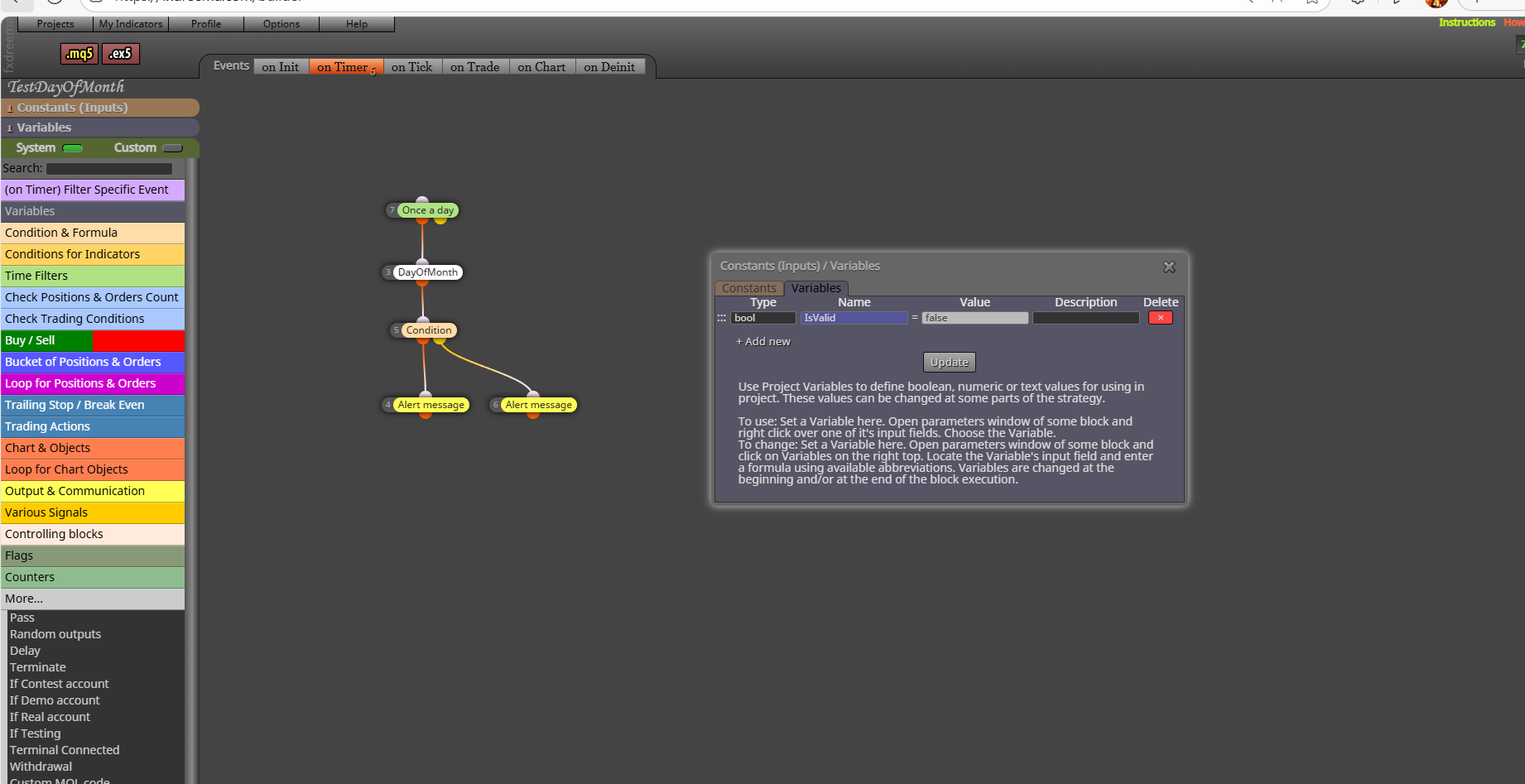
Task: Export project as .ex5 file
Action: click(121, 54)
